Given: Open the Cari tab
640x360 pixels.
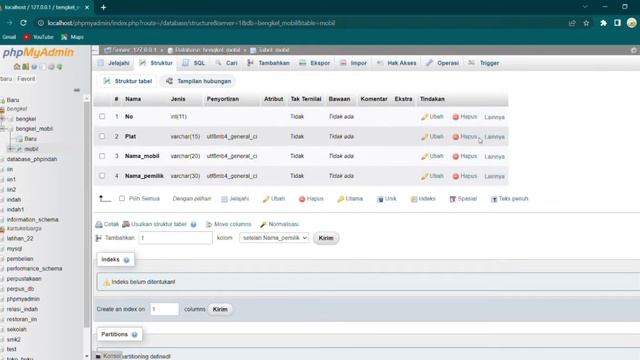Looking at the screenshot, I should click(x=226, y=63).
